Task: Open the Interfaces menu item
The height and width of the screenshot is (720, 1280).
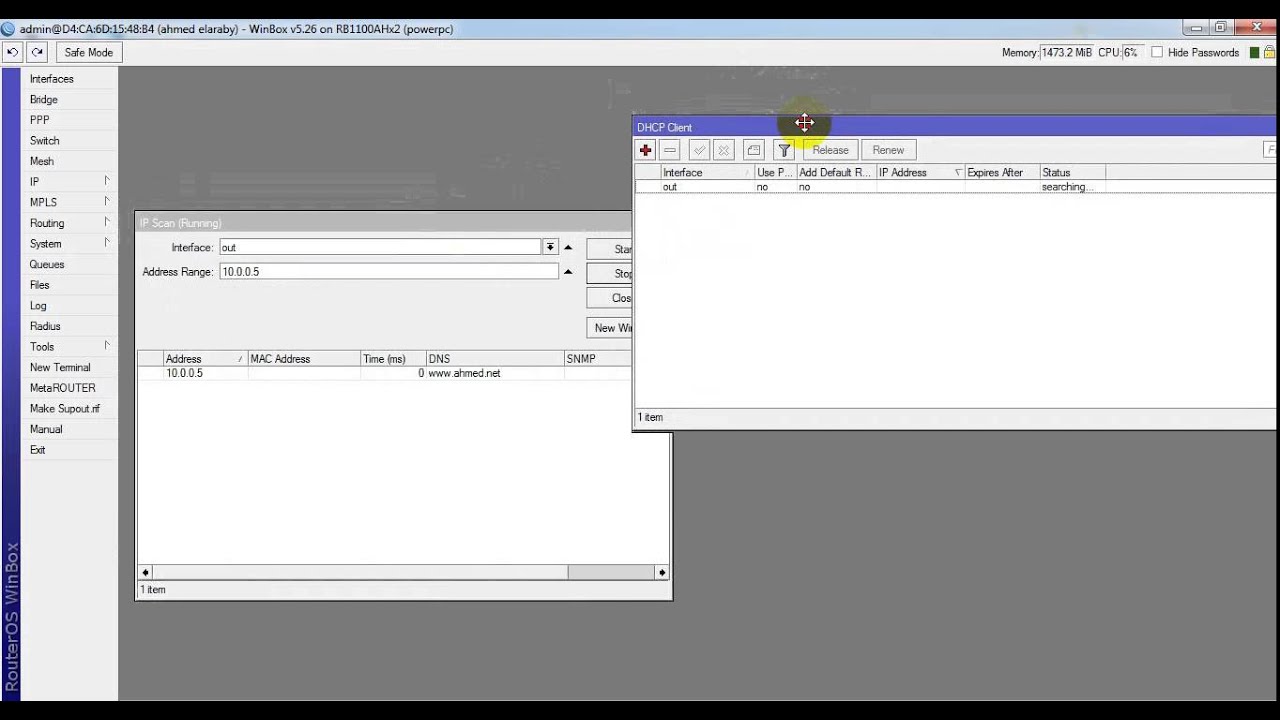Action: click(x=70, y=79)
